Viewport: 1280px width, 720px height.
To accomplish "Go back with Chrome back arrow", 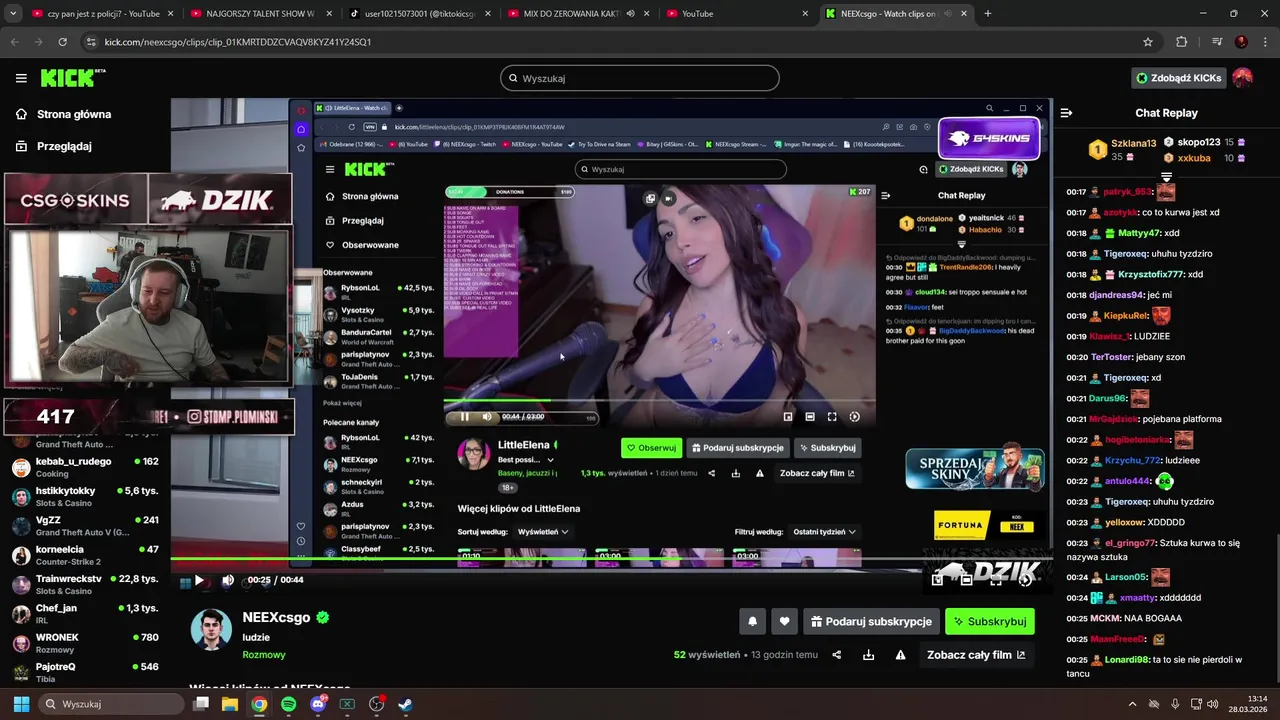I will coord(14,42).
